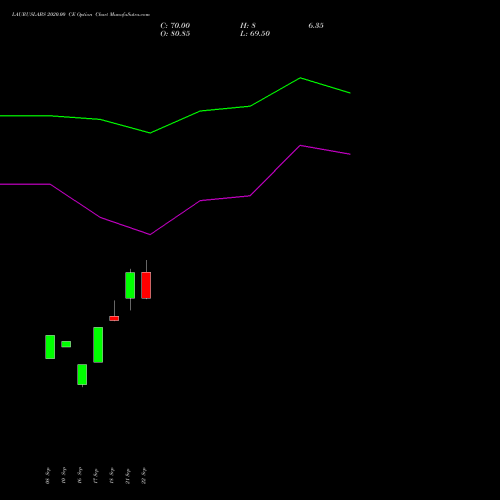The width and height of the screenshot is (500, 500).
Task: Click the value '6.35' in header
Action: [316, 26]
